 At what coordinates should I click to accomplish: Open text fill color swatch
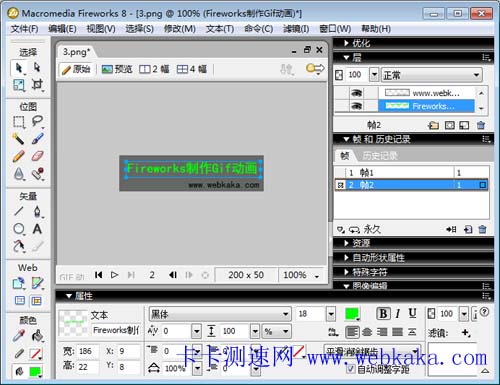pyautogui.click(x=352, y=314)
